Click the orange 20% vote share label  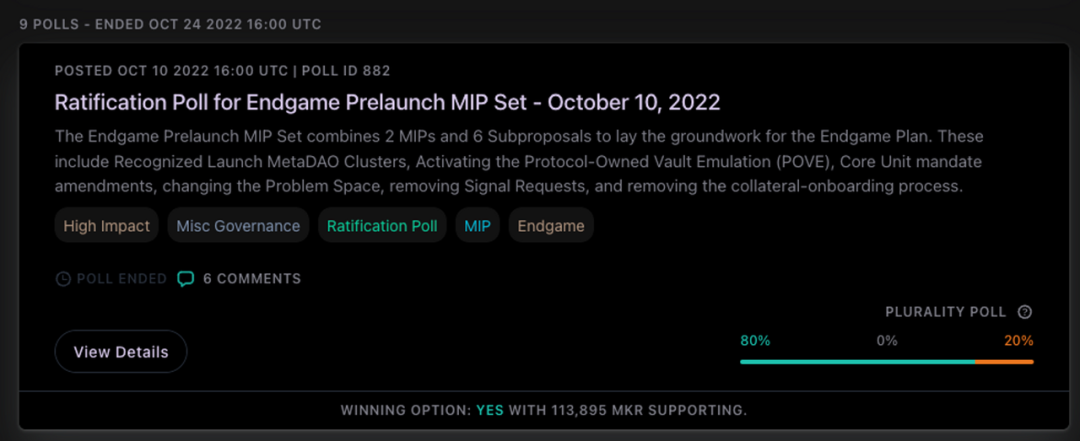point(1019,341)
